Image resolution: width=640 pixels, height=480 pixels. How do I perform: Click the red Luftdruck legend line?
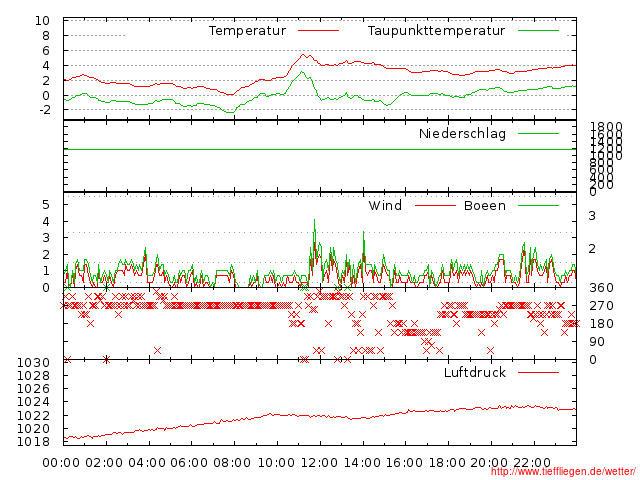pyautogui.click(x=538, y=372)
